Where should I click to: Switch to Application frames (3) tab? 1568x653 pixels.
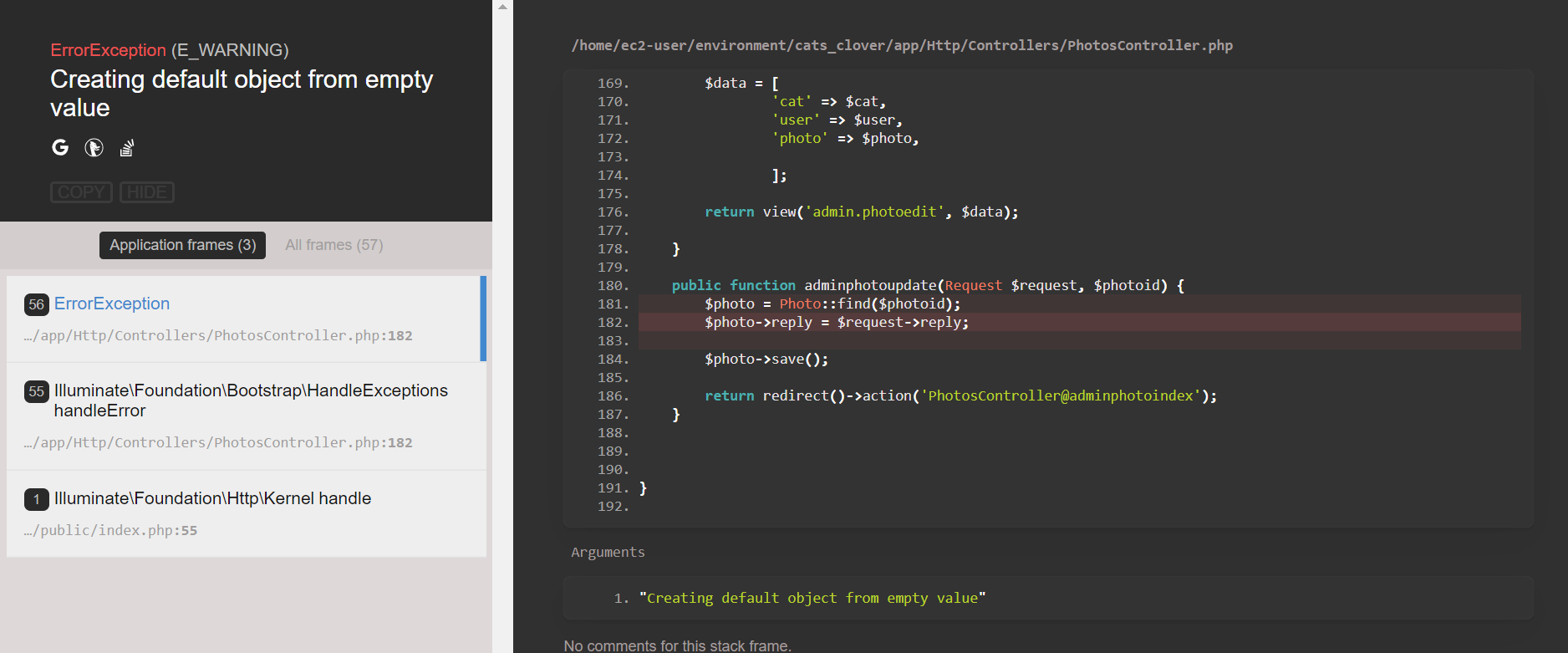click(182, 245)
